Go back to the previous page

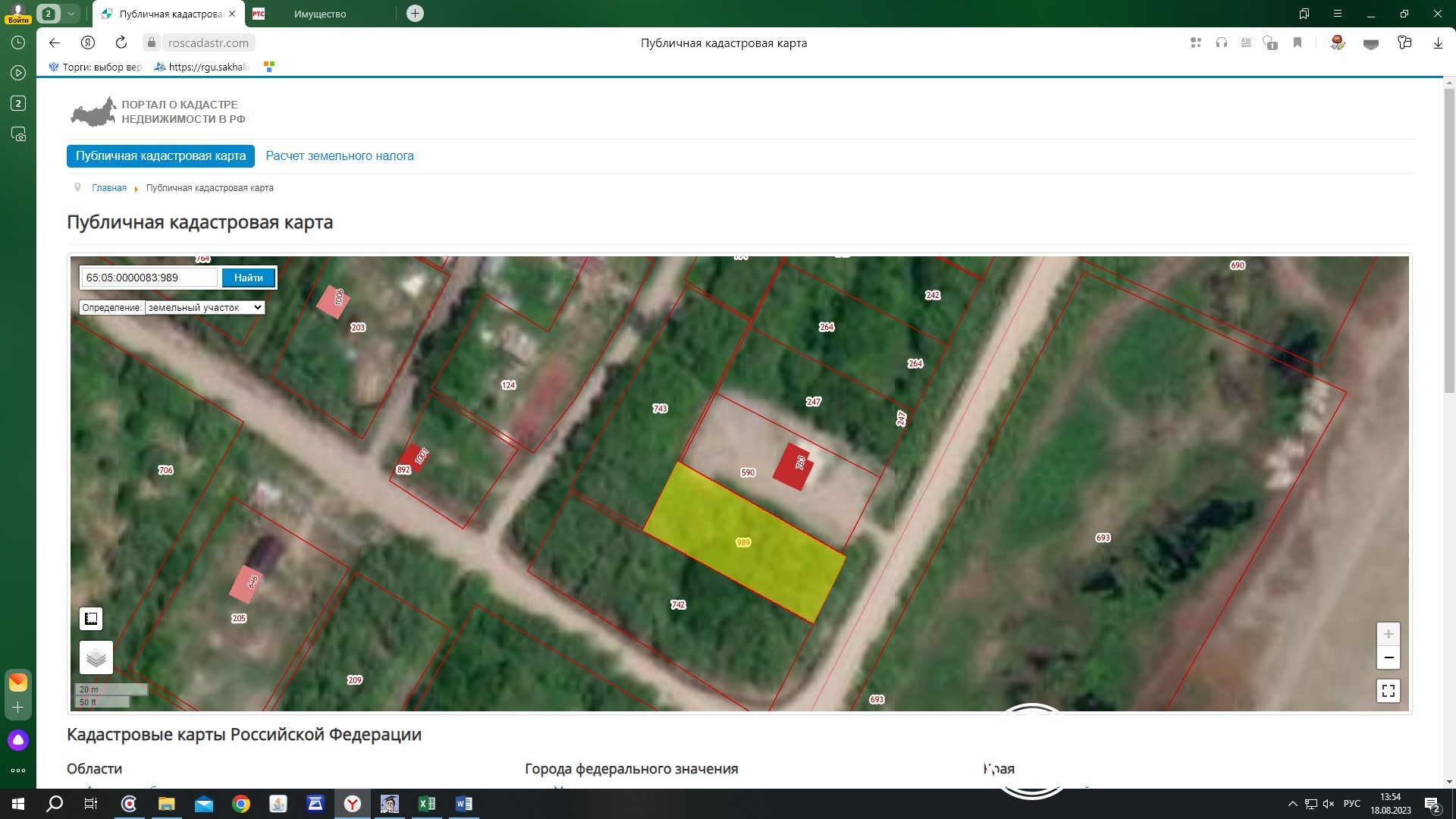54,43
